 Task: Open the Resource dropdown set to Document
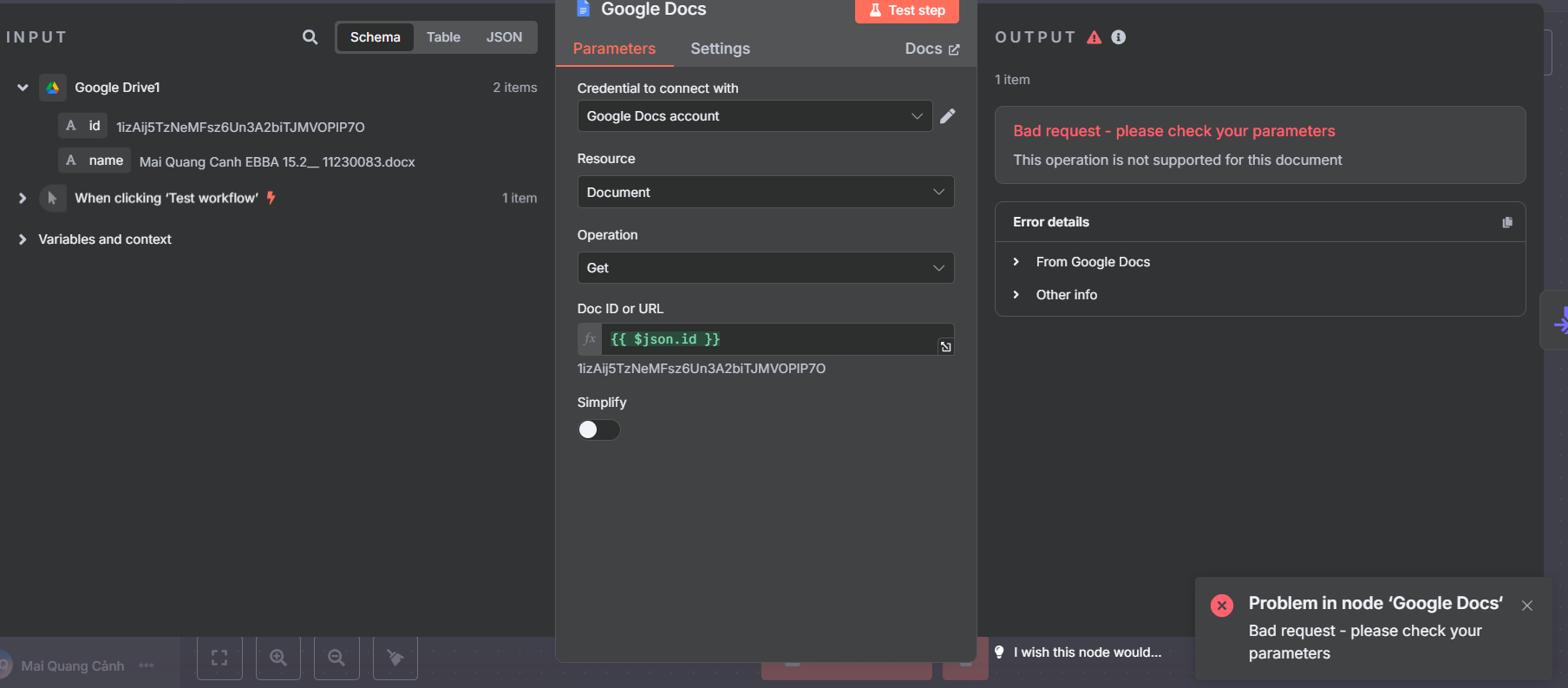click(x=766, y=193)
